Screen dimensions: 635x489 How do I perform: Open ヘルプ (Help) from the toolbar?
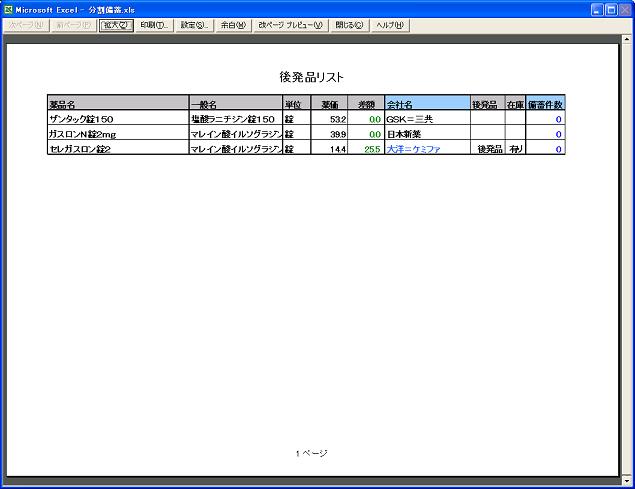(389, 25)
